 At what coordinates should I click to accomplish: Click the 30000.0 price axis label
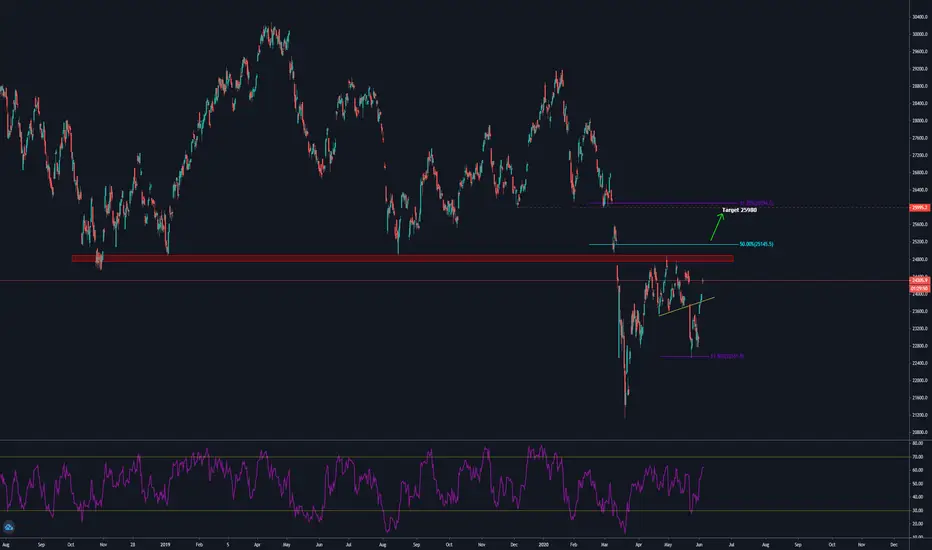(x=920, y=34)
